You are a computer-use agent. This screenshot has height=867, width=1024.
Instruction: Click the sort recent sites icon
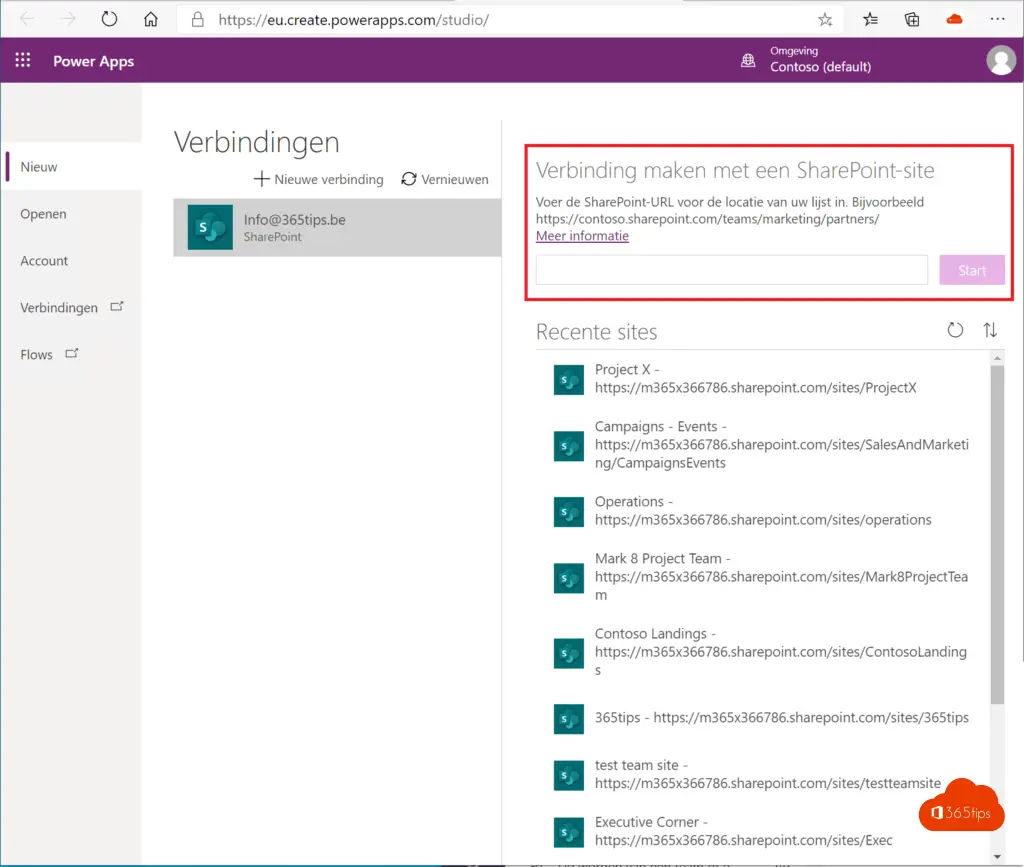coord(990,330)
